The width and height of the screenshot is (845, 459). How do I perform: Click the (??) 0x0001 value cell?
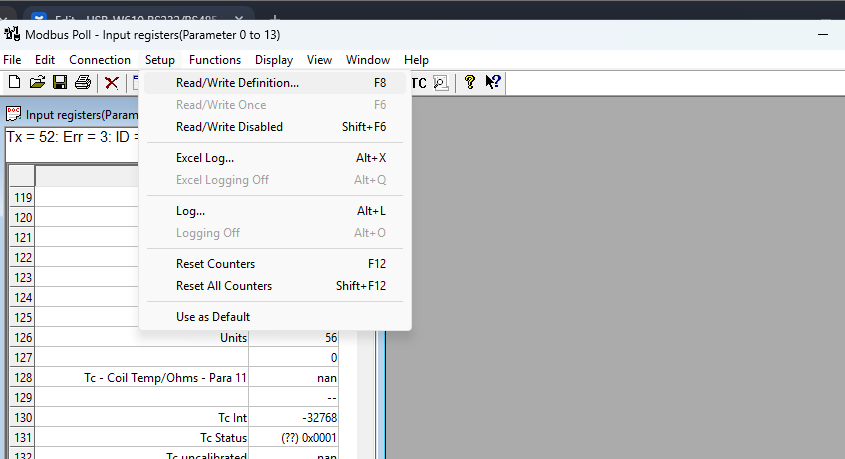click(294, 437)
